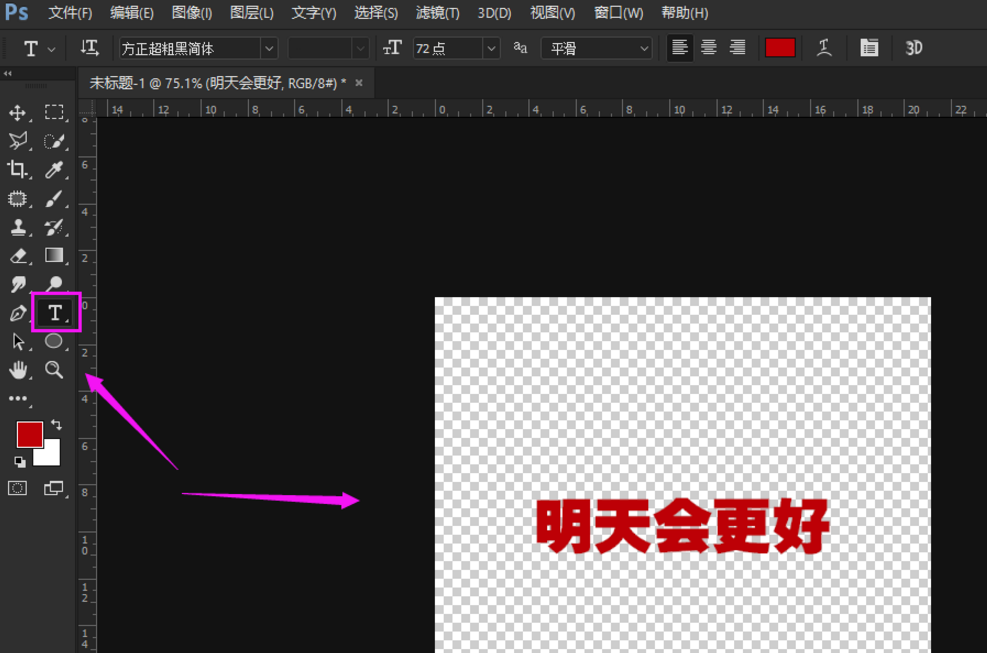987x653 pixels.
Task: Open the 滤镜 menu
Action: click(434, 13)
